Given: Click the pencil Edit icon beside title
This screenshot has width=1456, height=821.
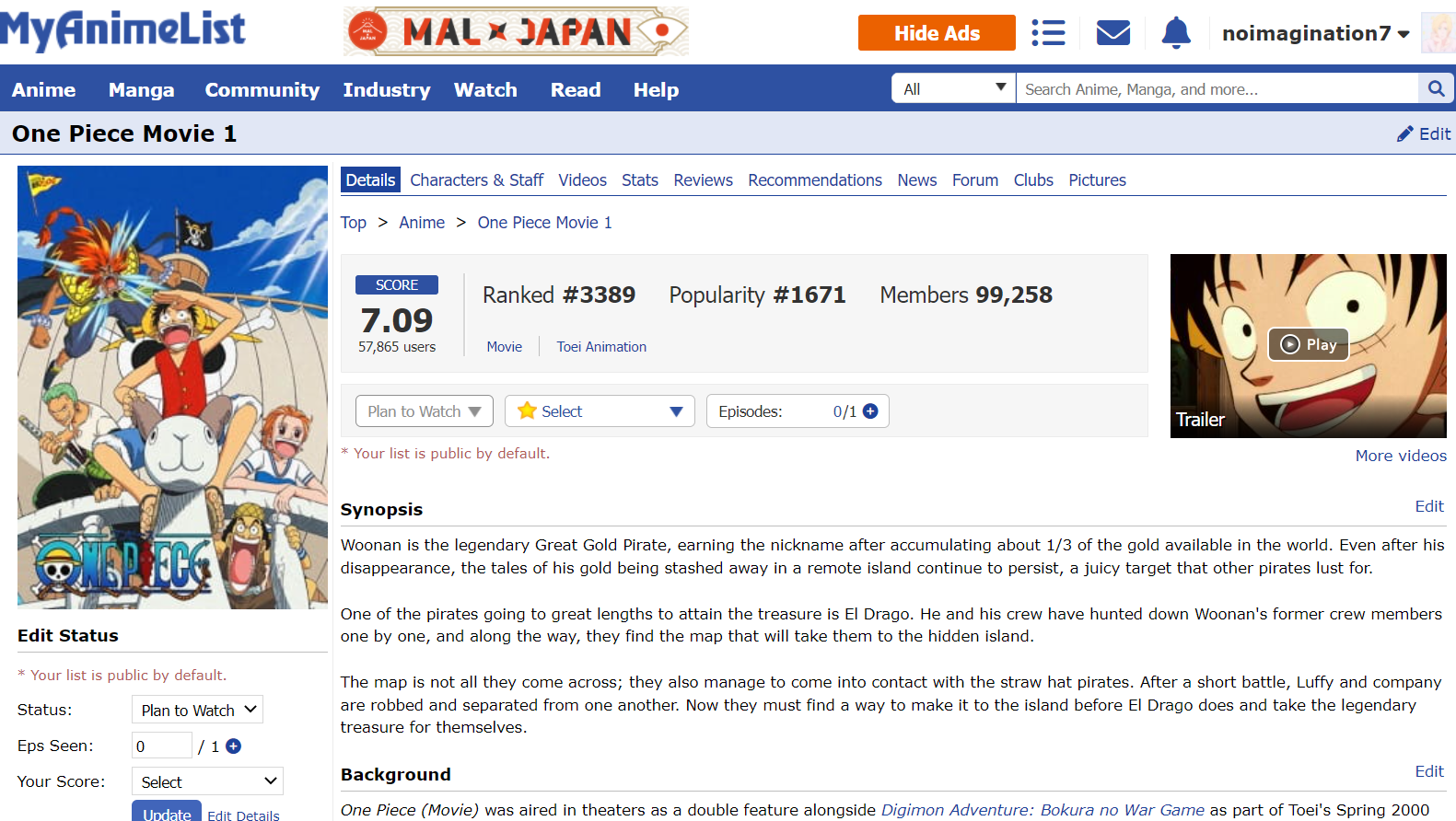Looking at the screenshot, I should click(1423, 133).
